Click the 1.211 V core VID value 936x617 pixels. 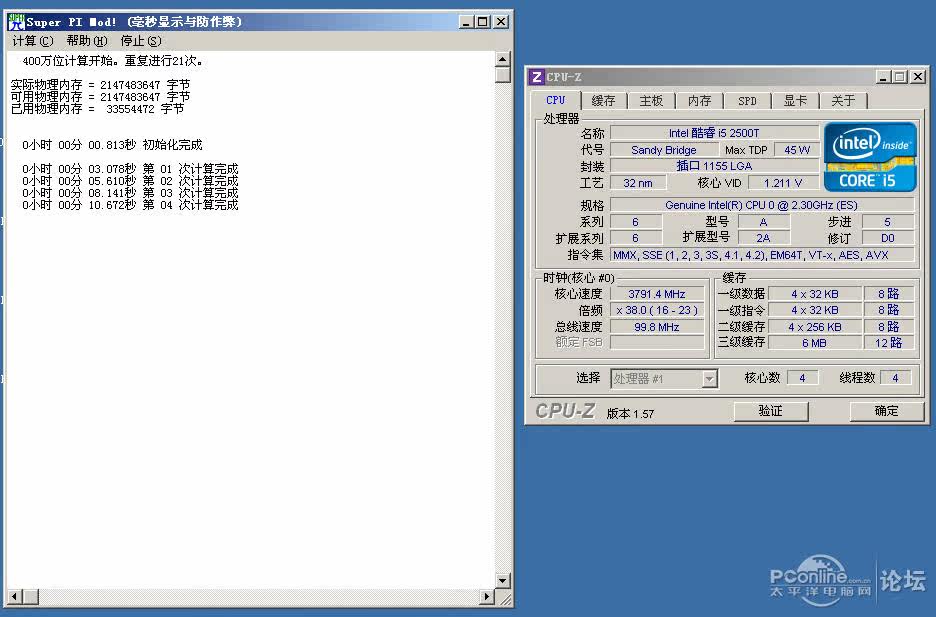coord(783,183)
